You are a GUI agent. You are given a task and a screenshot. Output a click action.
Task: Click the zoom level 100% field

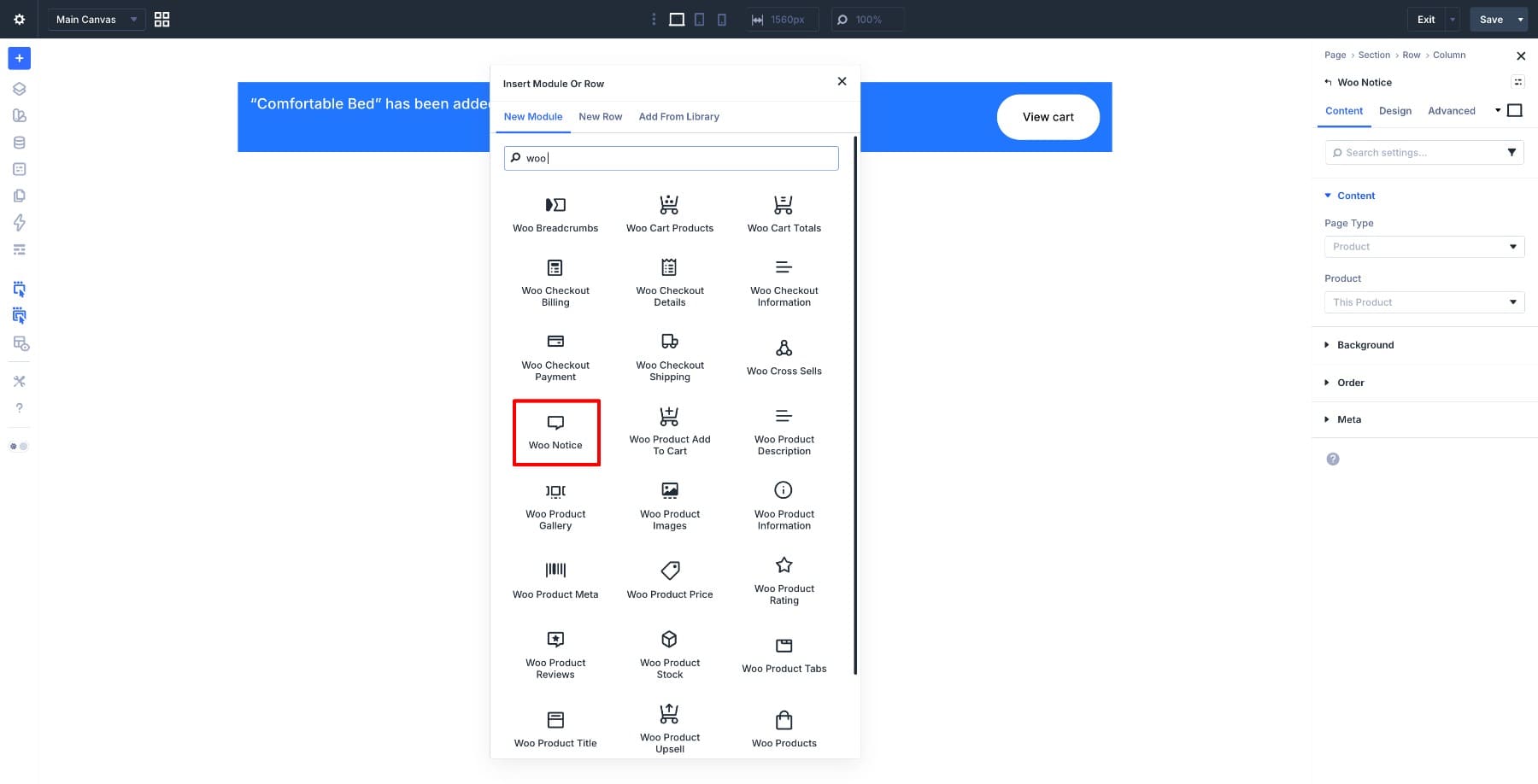click(x=867, y=19)
